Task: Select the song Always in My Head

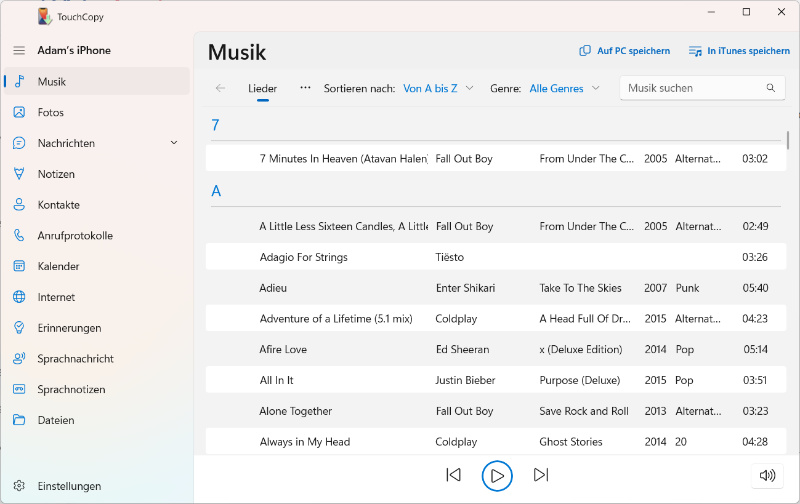Action: [496, 442]
